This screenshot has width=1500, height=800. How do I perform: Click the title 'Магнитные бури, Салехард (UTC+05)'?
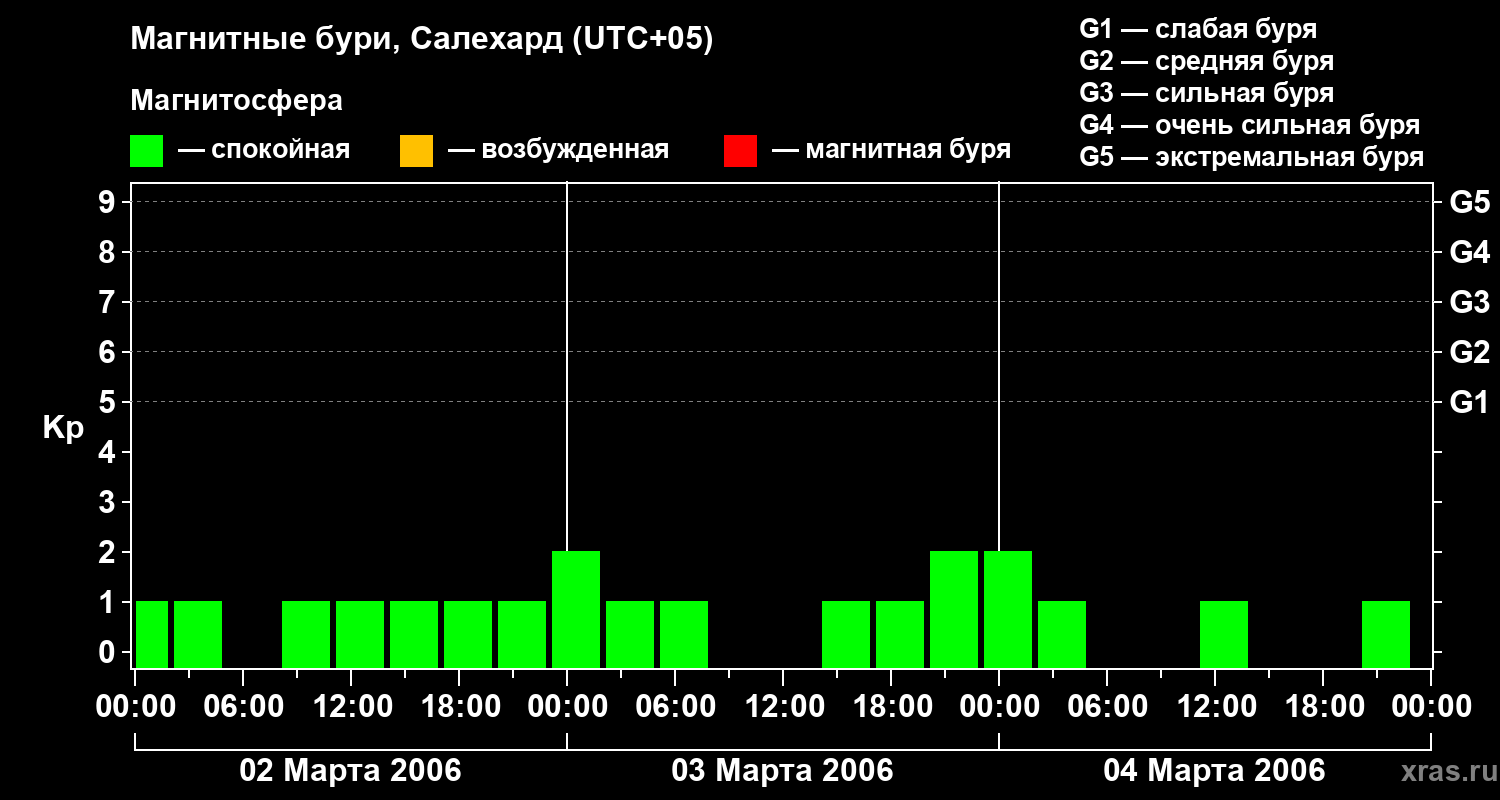(422, 40)
